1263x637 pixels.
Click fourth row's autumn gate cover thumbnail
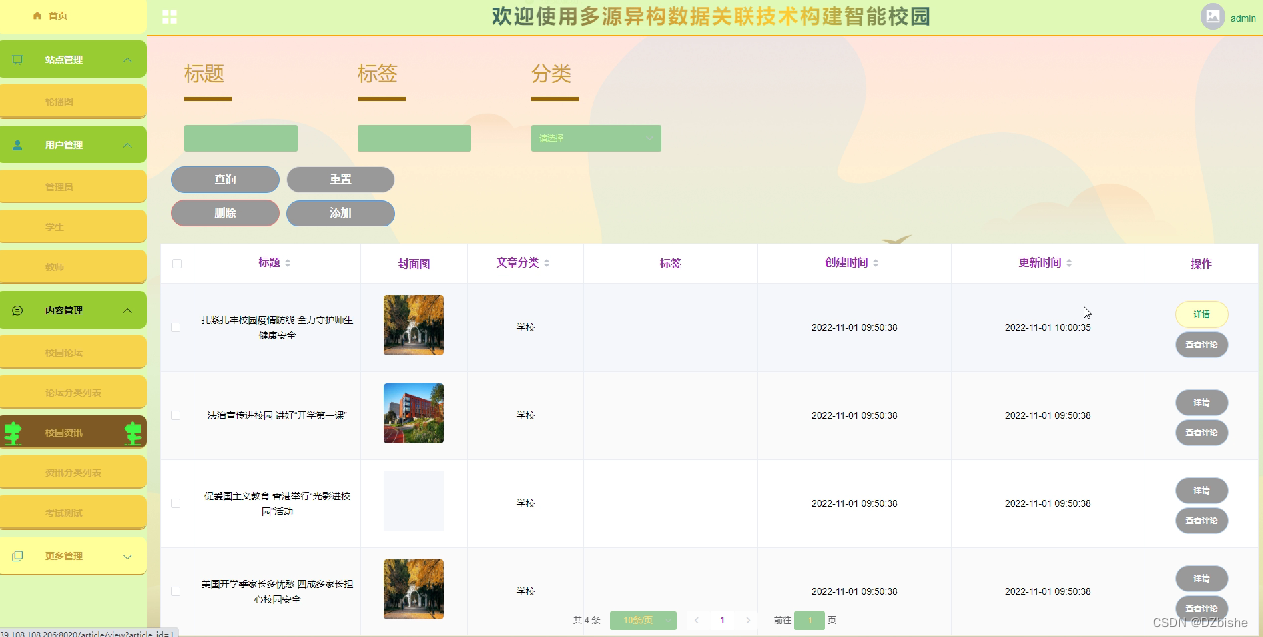click(414, 589)
